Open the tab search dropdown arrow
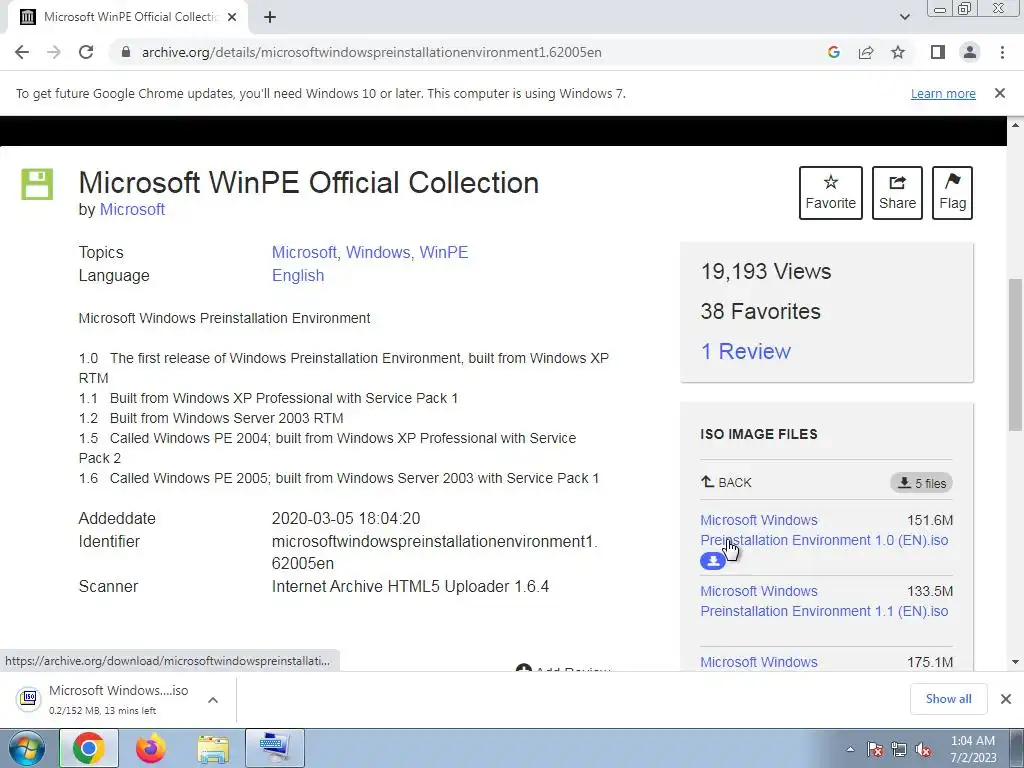 pos(904,17)
